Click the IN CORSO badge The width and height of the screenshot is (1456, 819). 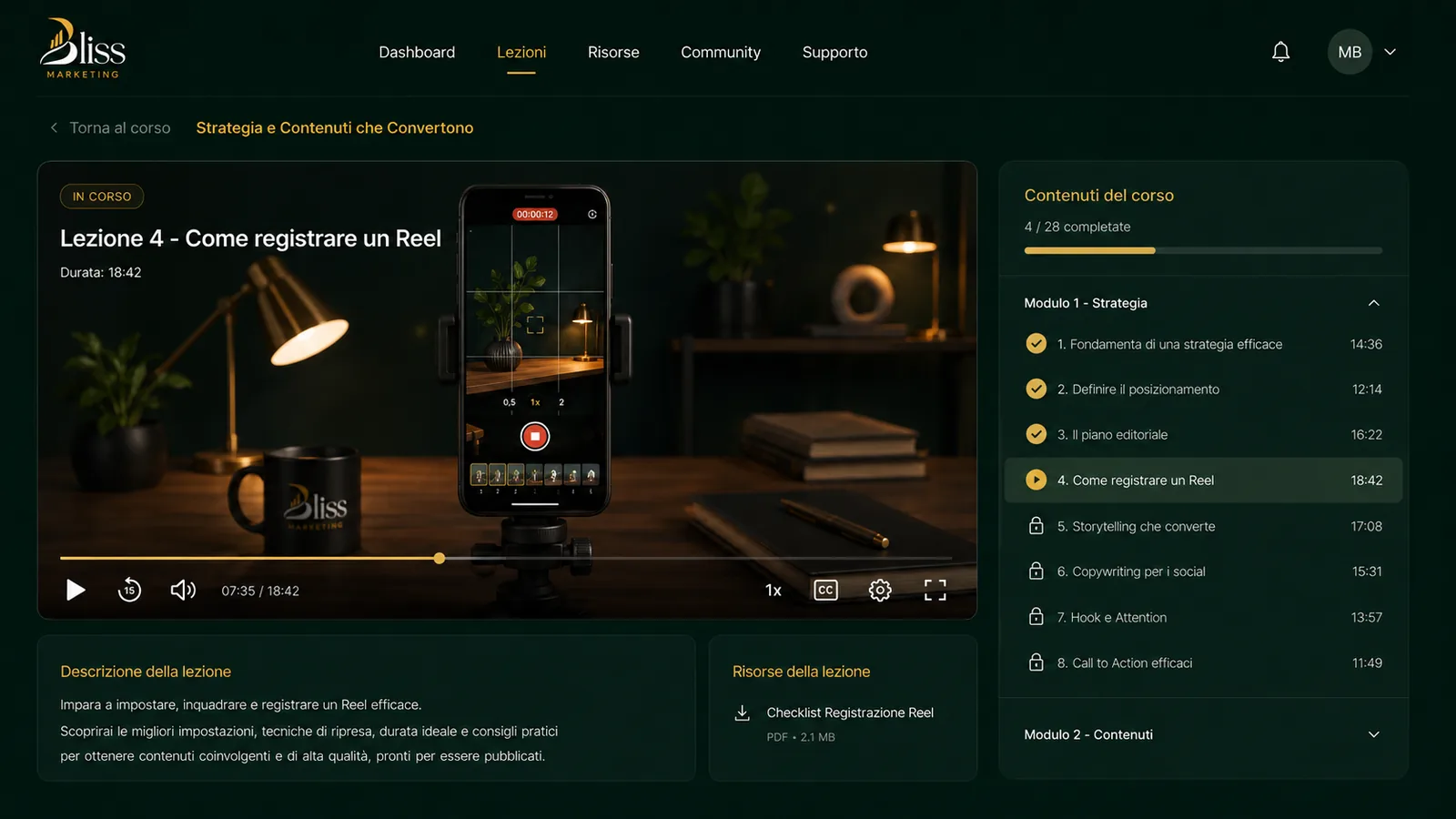coord(102,197)
